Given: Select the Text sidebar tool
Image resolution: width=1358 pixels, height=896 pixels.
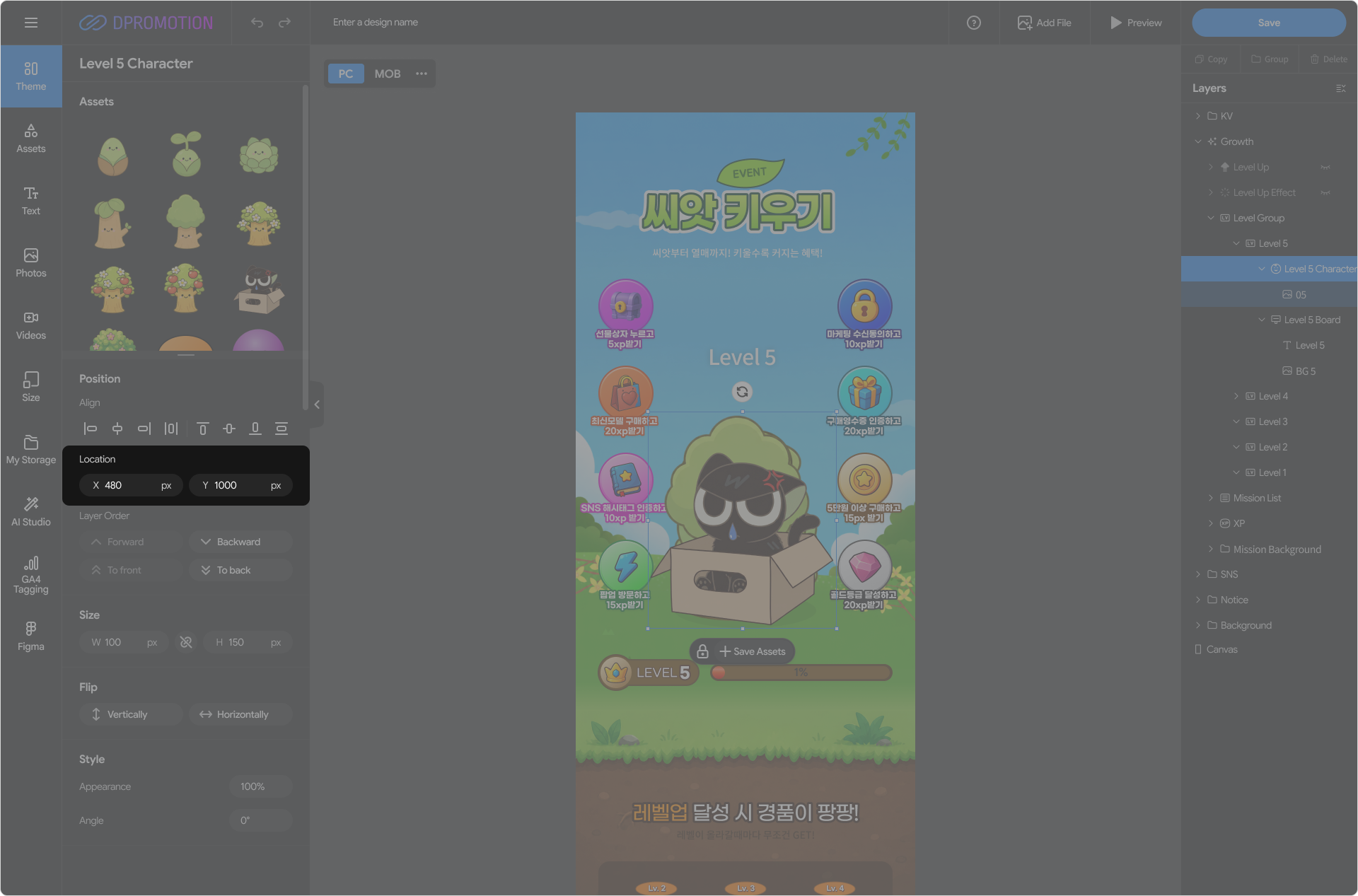Looking at the screenshot, I should click(31, 201).
